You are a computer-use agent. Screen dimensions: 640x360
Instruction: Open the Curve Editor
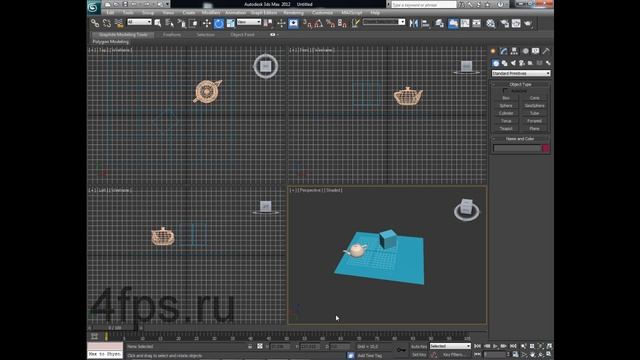465,23
